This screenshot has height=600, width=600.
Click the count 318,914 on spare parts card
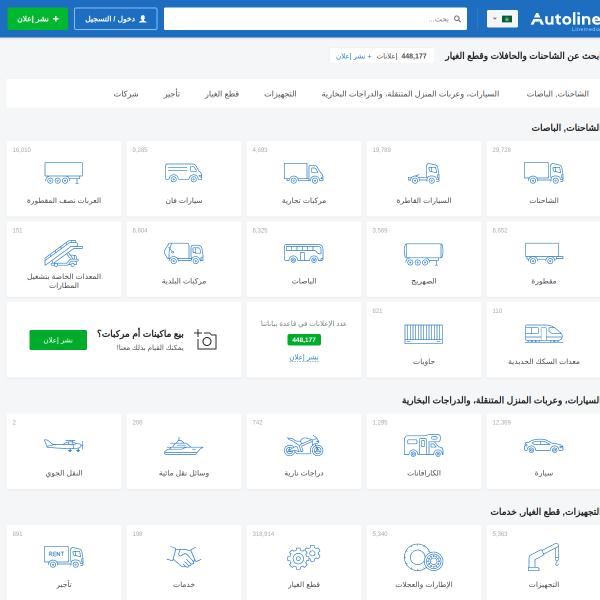(263, 534)
